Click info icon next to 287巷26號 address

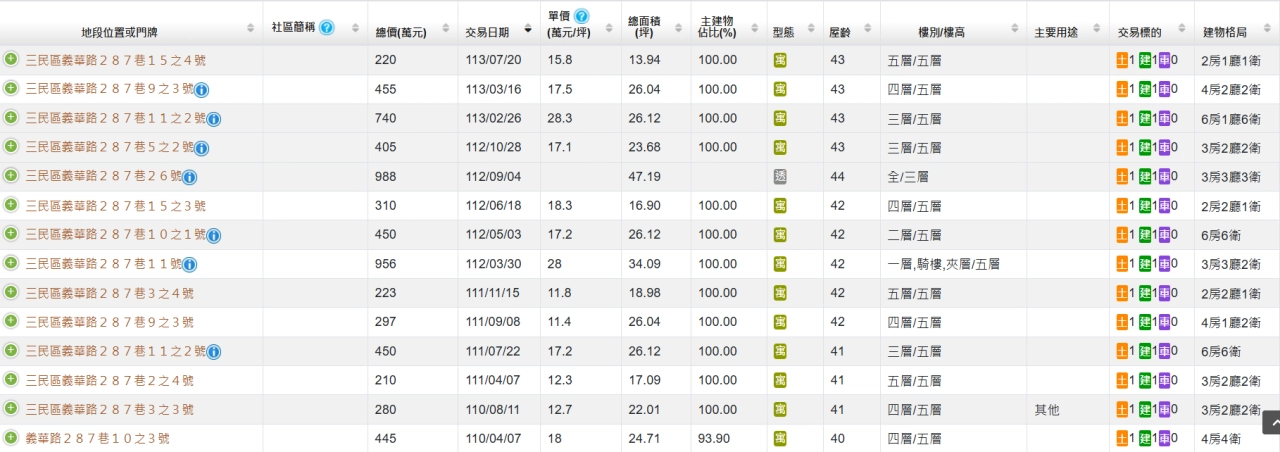190,177
